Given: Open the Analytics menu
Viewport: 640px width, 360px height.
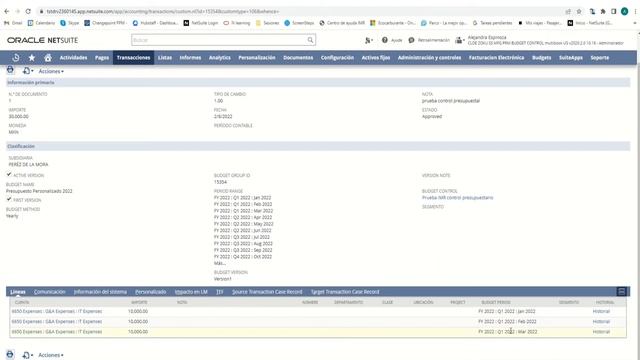Looking at the screenshot, I should [220, 58].
